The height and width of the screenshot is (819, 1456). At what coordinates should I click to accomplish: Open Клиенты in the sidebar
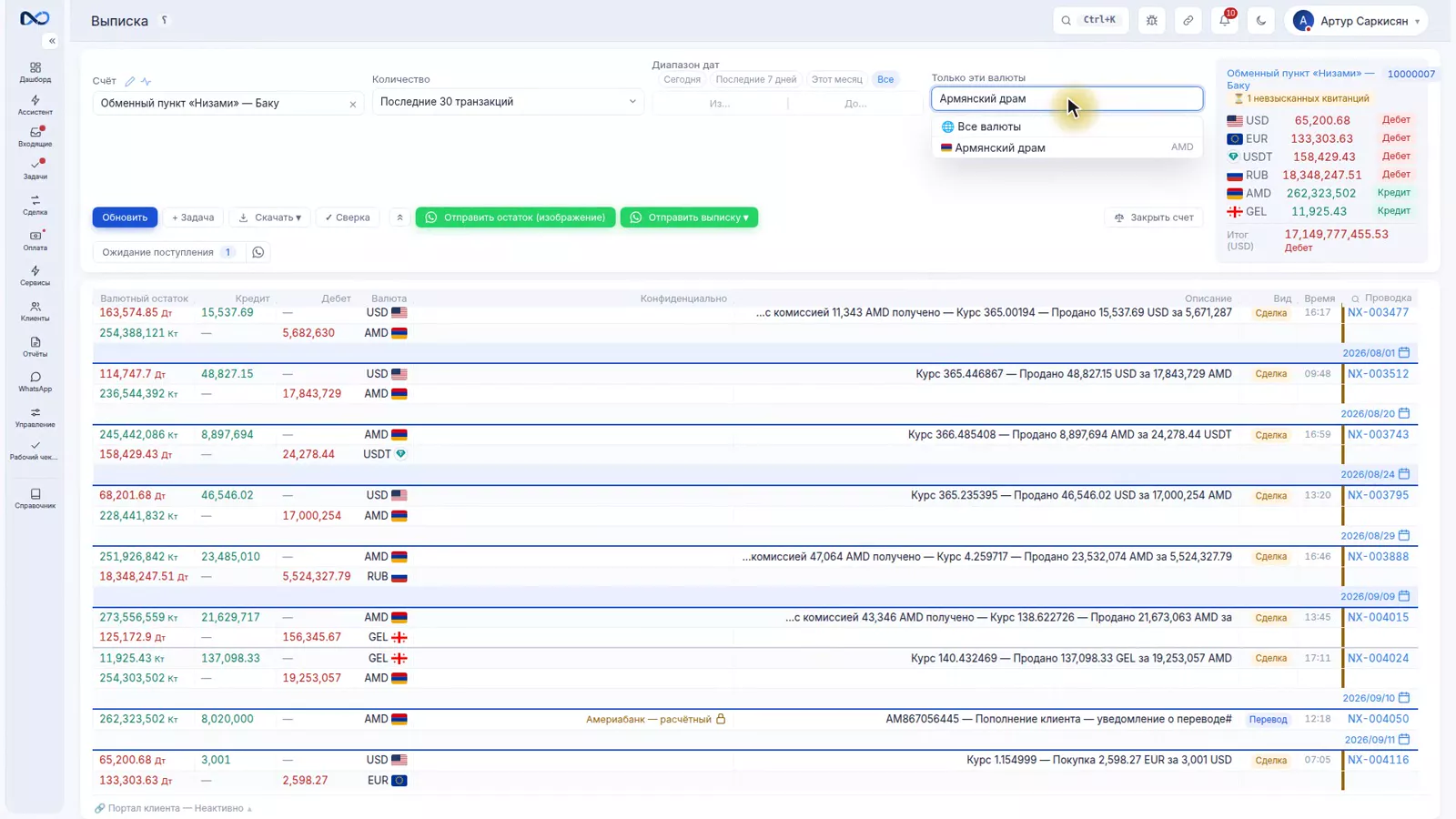click(35, 312)
